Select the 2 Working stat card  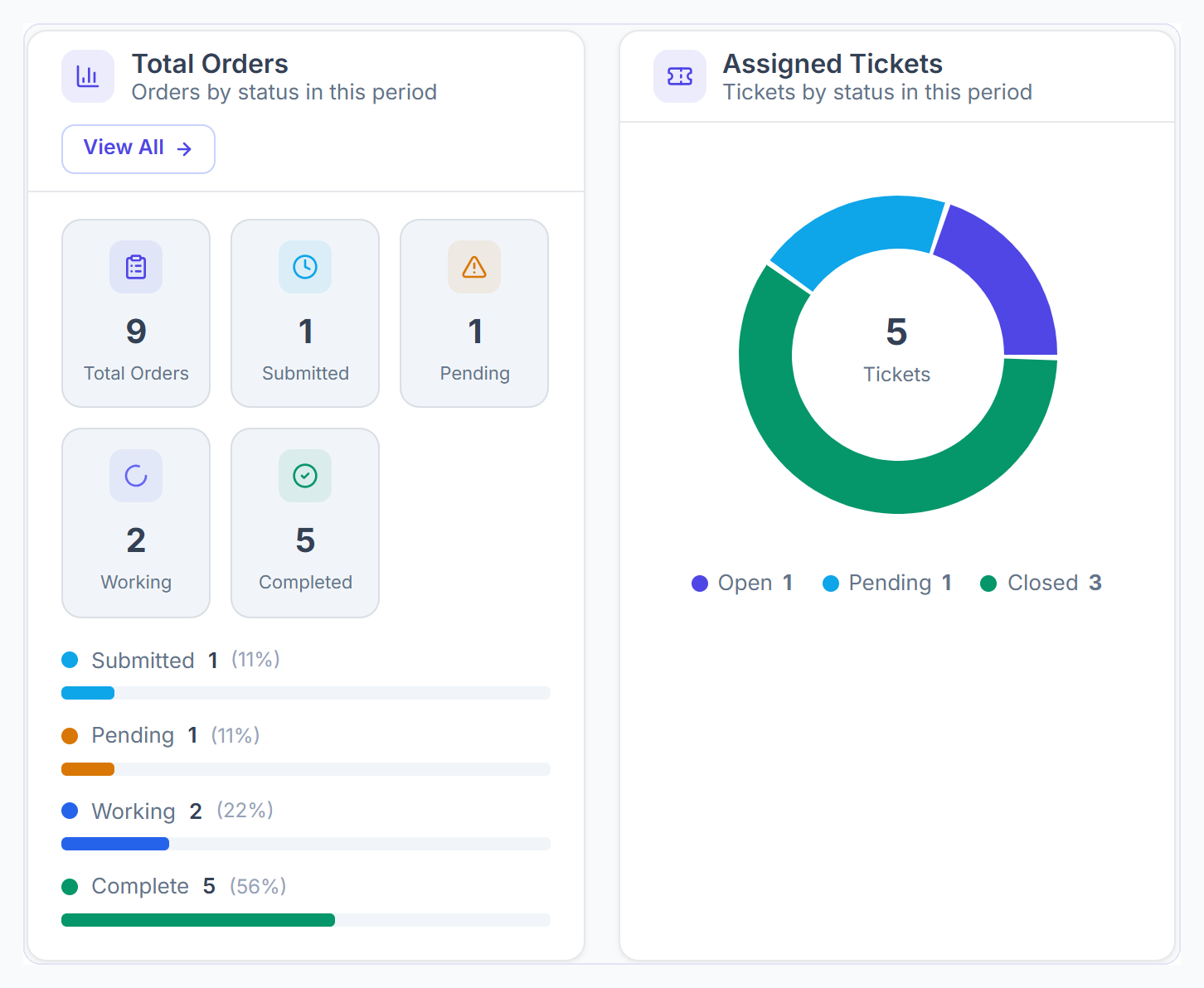pos(136,523)
